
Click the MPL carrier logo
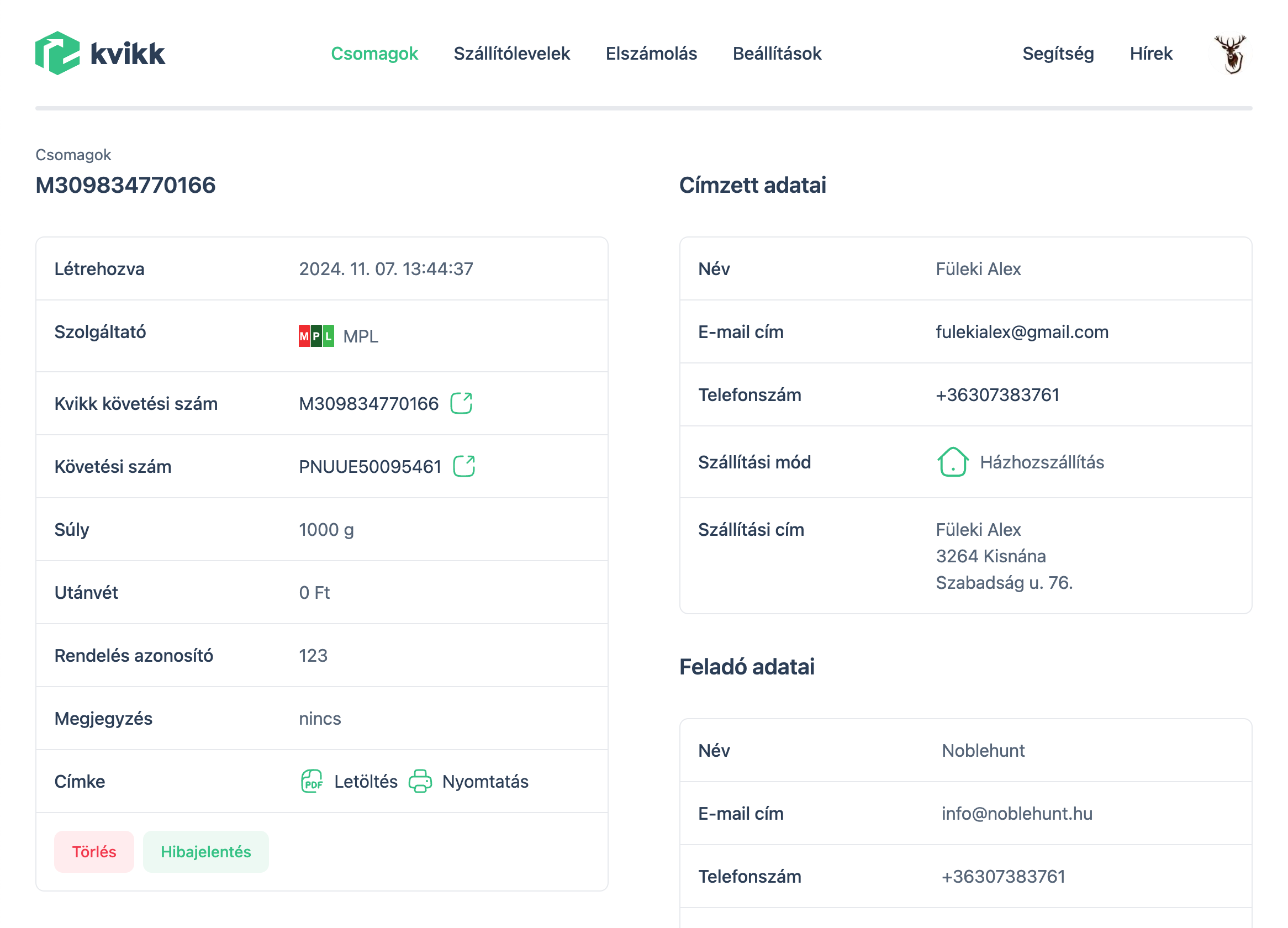(316, 336)
